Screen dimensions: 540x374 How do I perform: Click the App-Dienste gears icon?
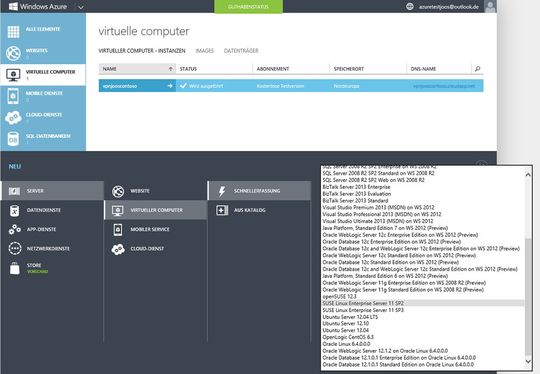14,229
